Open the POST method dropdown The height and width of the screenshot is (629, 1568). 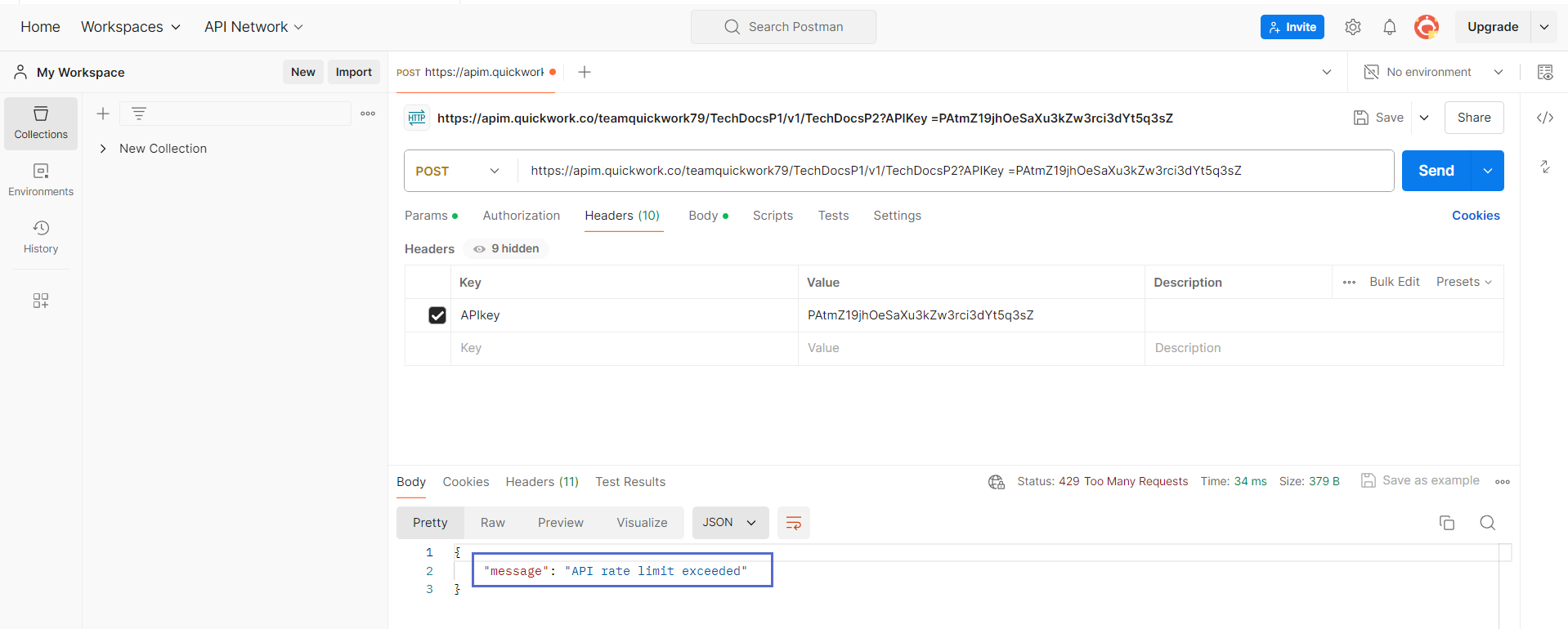[458, 171]
